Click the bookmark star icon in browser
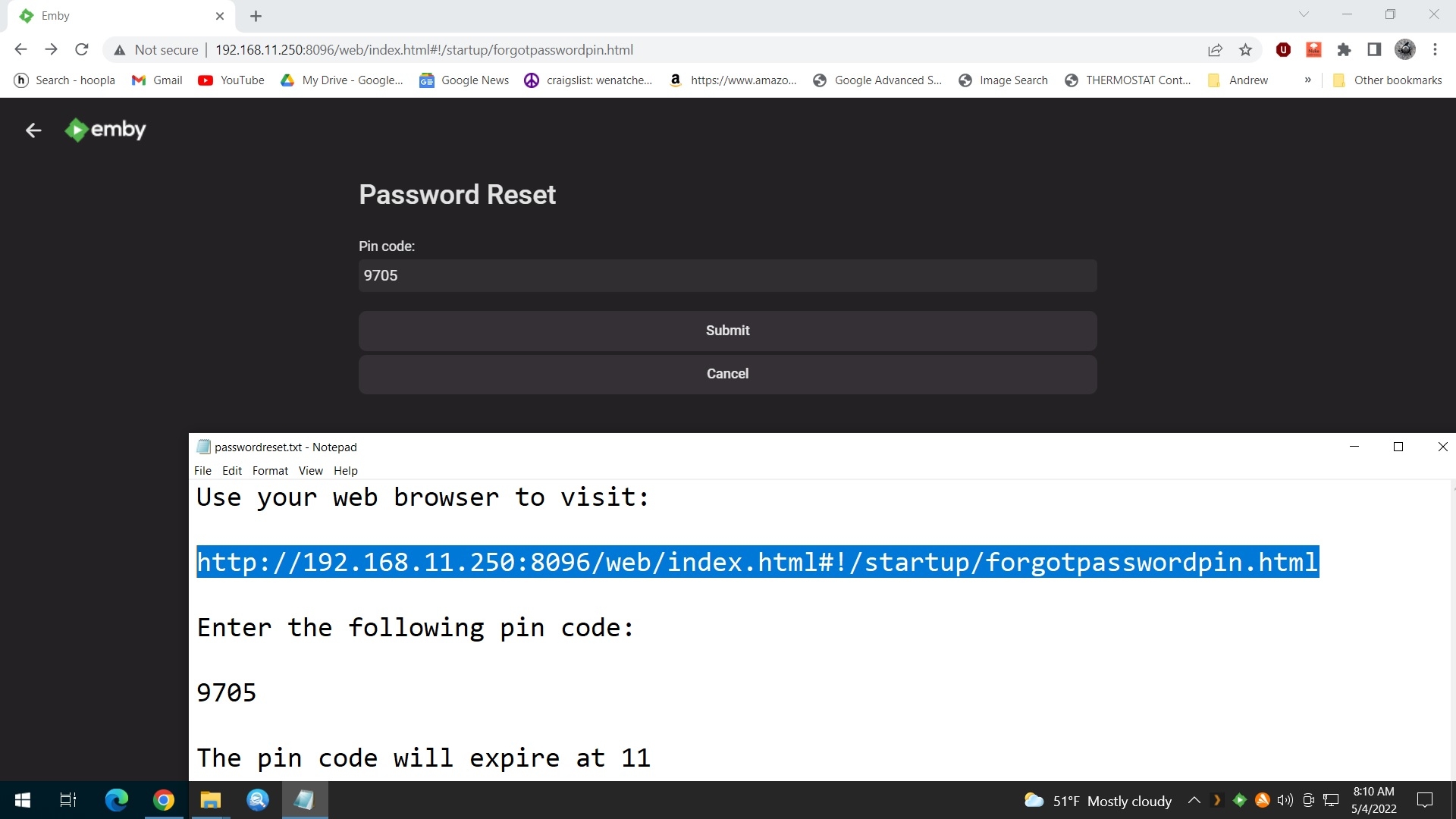 coord(1247,50)
